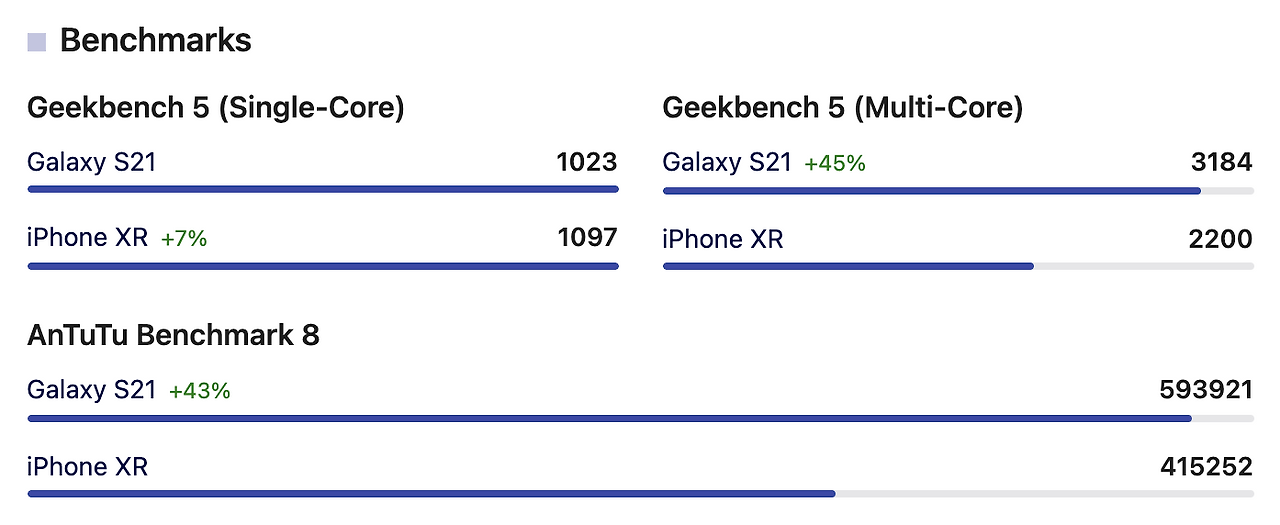Click the Geekbench 5 (Multi-Core) title
1280x525 pixels.
(x=843, y=108)
